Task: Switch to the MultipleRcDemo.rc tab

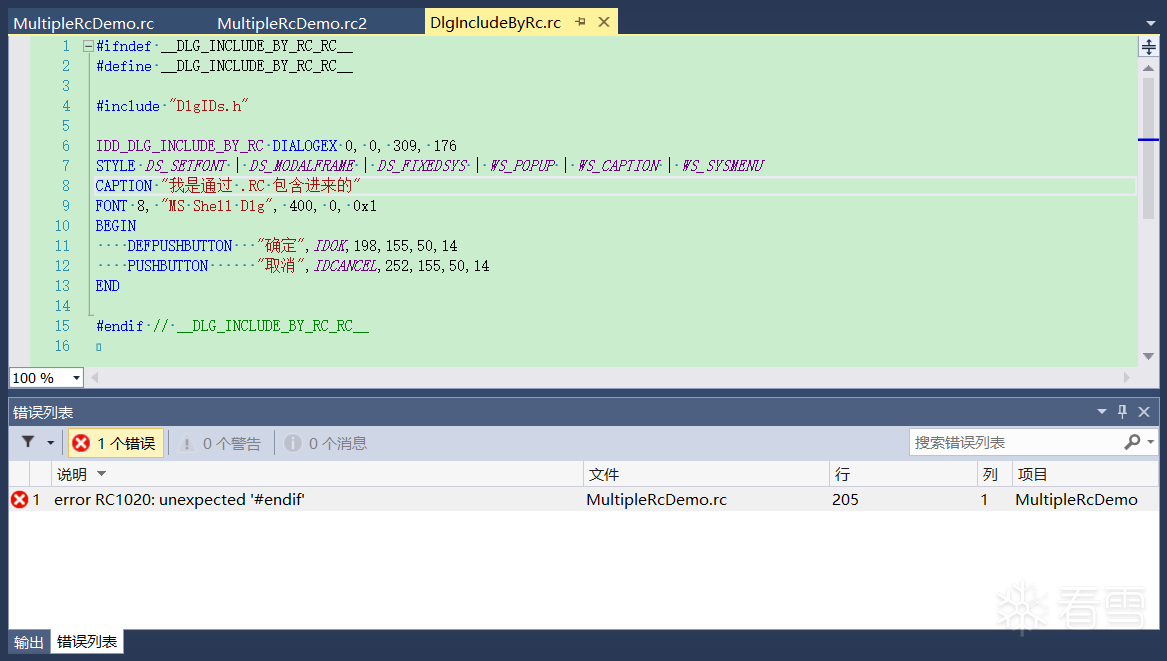Action: point(83,23)
